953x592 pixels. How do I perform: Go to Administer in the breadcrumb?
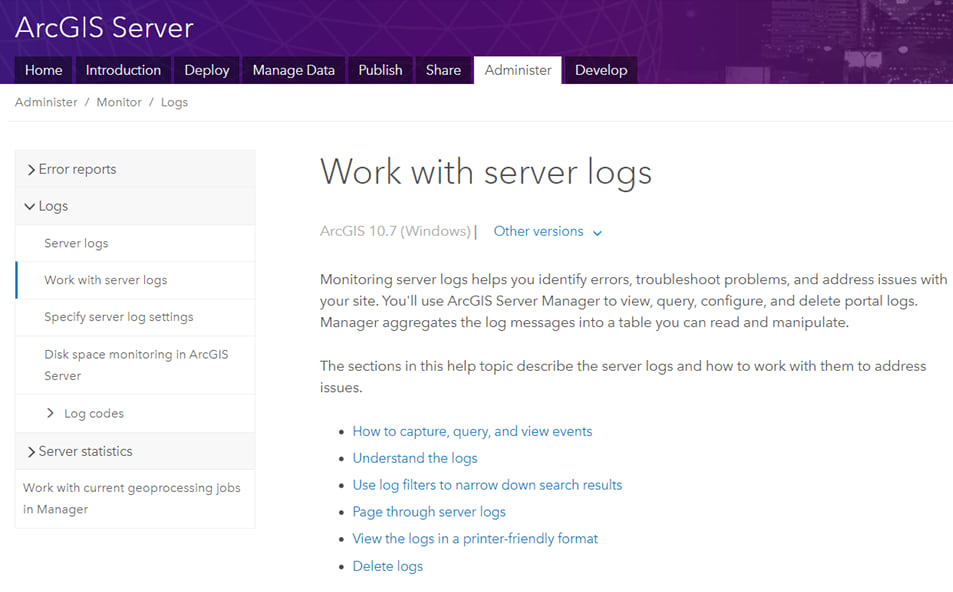[x=46, y=102]
